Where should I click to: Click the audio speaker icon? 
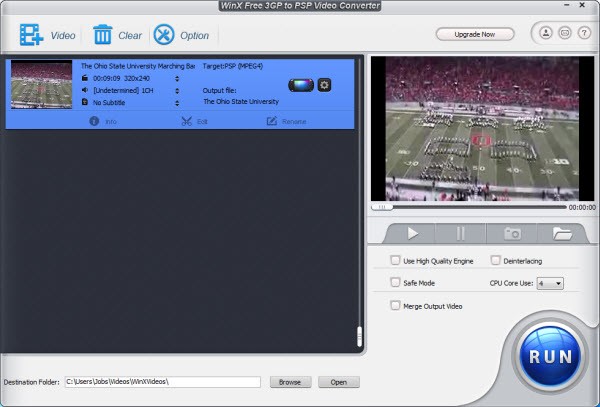[x=85, y=90]
